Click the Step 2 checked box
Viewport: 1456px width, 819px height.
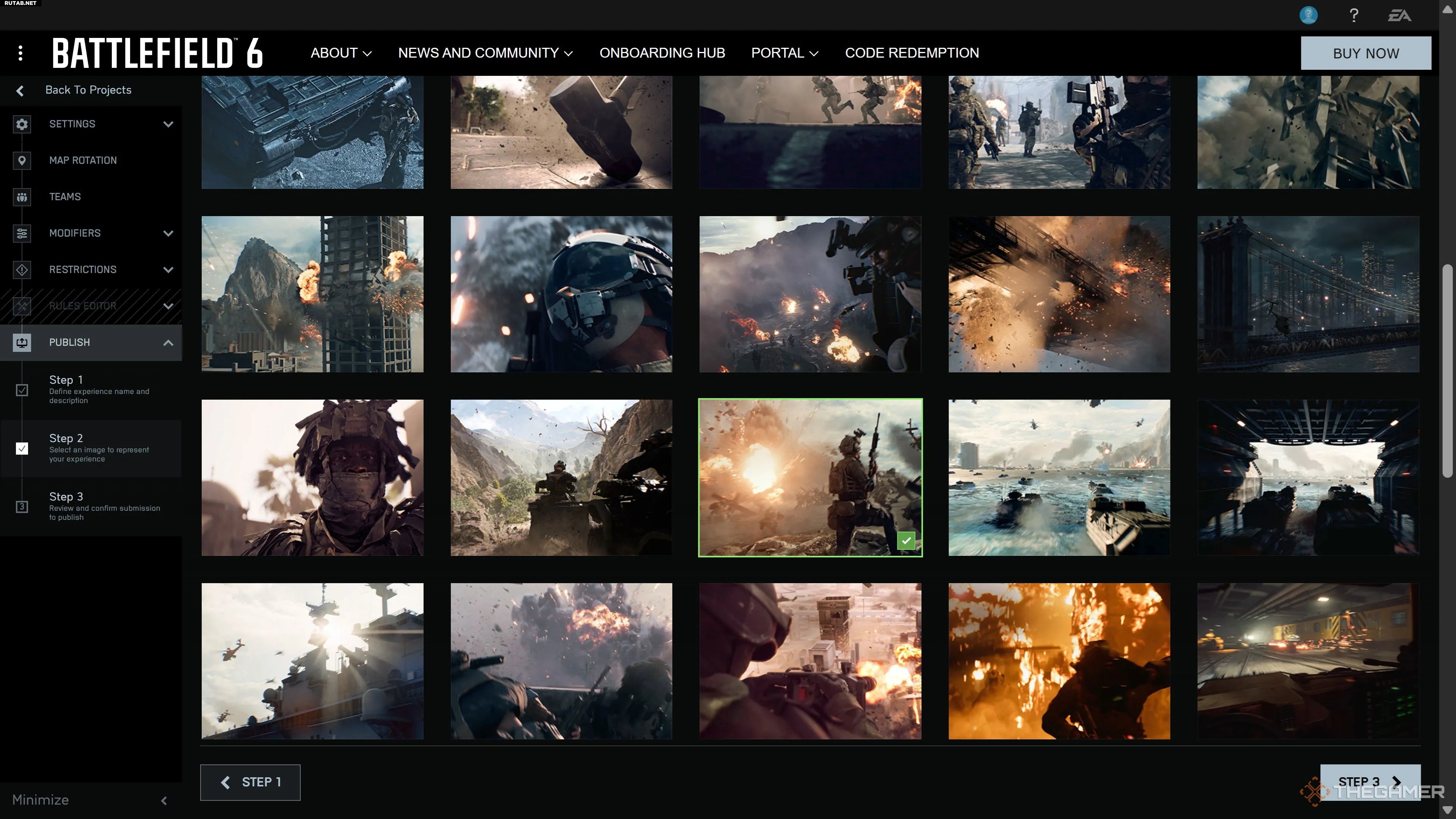point(22,448)
